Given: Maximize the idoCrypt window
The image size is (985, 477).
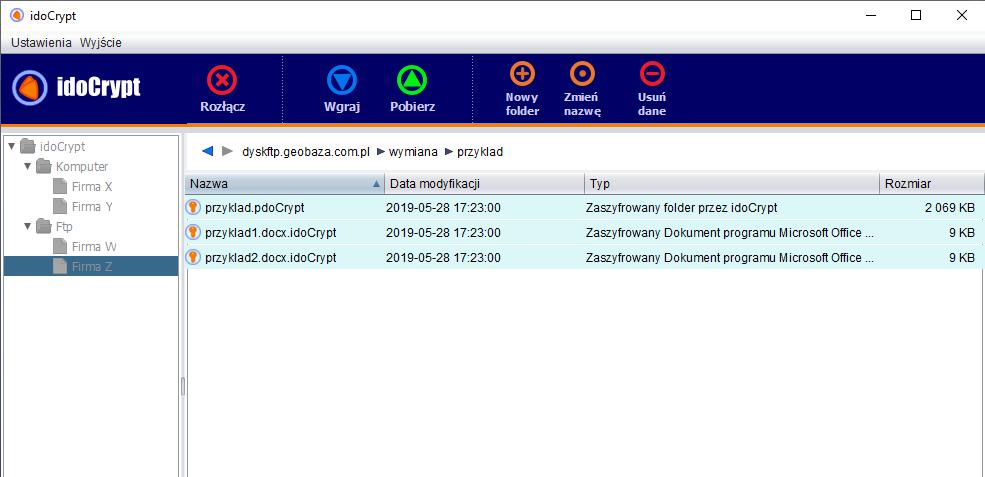Looking at the screenshot, I should pos(917,16).
